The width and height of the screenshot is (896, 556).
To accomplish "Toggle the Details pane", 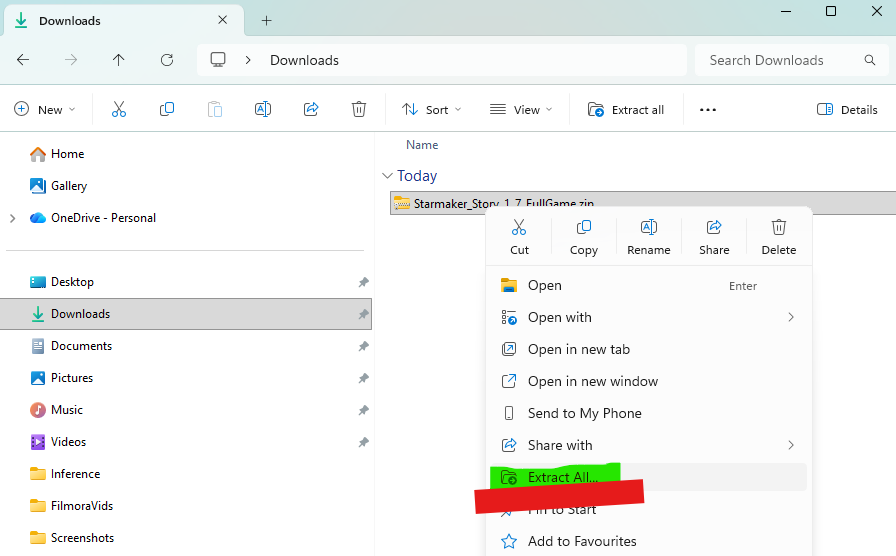I will tap(847, 110).
